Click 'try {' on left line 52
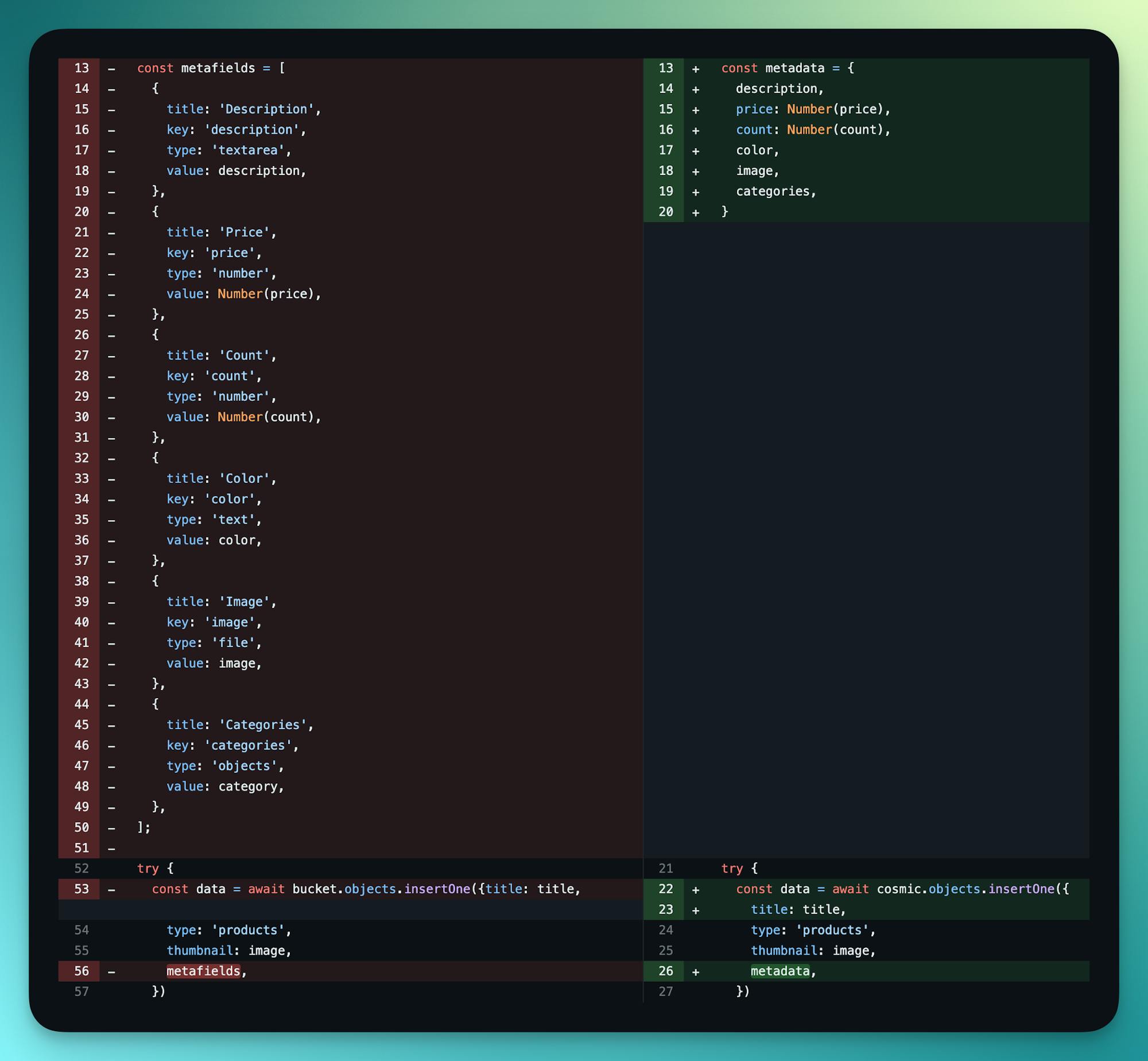Image resolution: width=1148 pixels, height=1061 pixels. click(156, 869)
